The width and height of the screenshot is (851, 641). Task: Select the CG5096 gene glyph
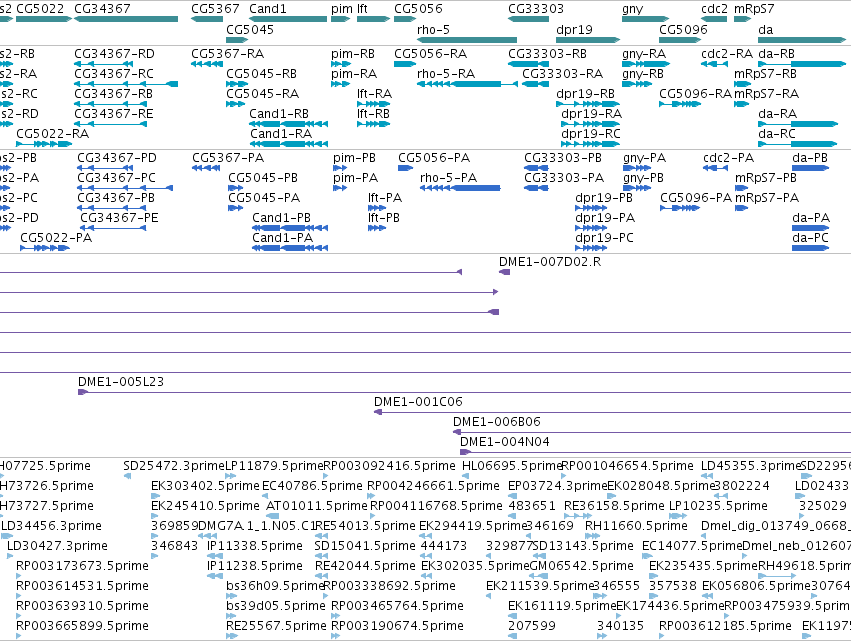tap(679, 40)
